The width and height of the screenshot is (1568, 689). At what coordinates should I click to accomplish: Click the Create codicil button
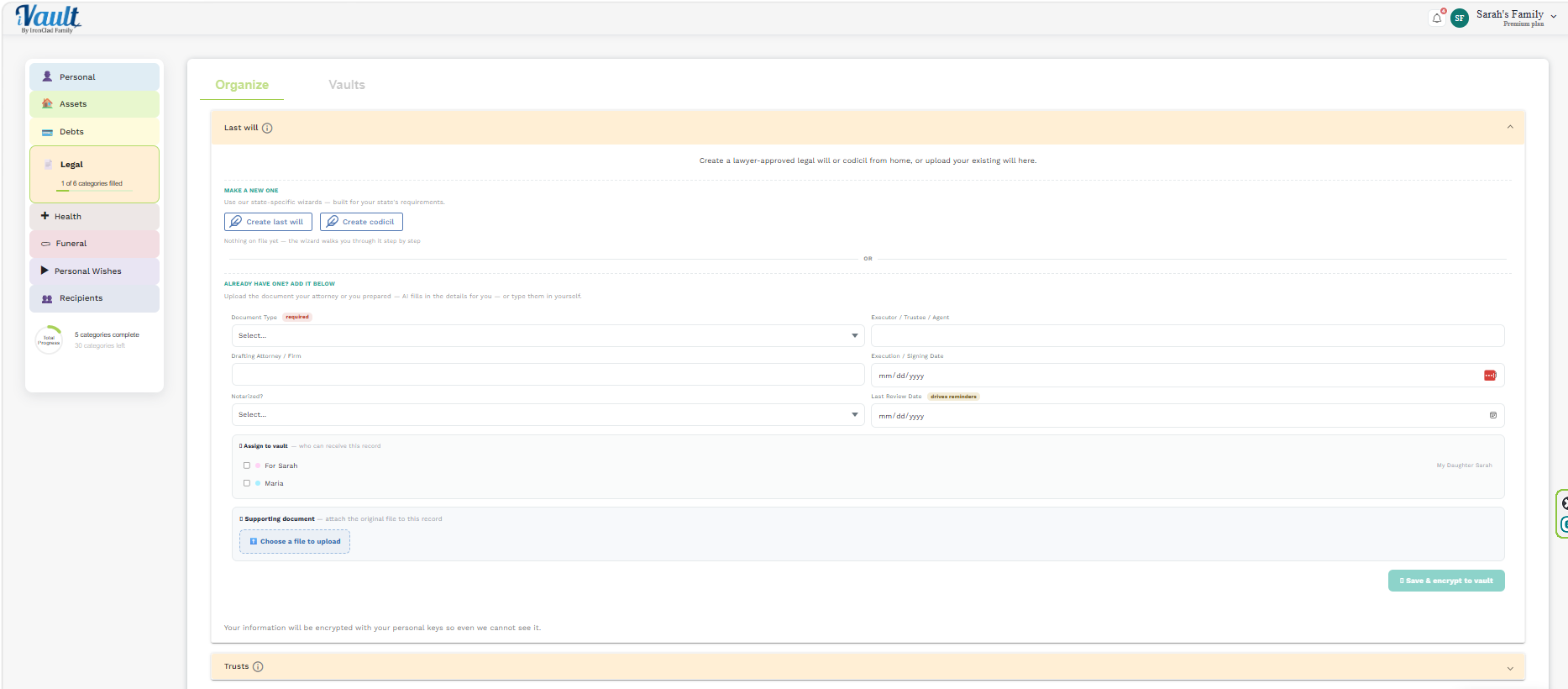(361, 222)
